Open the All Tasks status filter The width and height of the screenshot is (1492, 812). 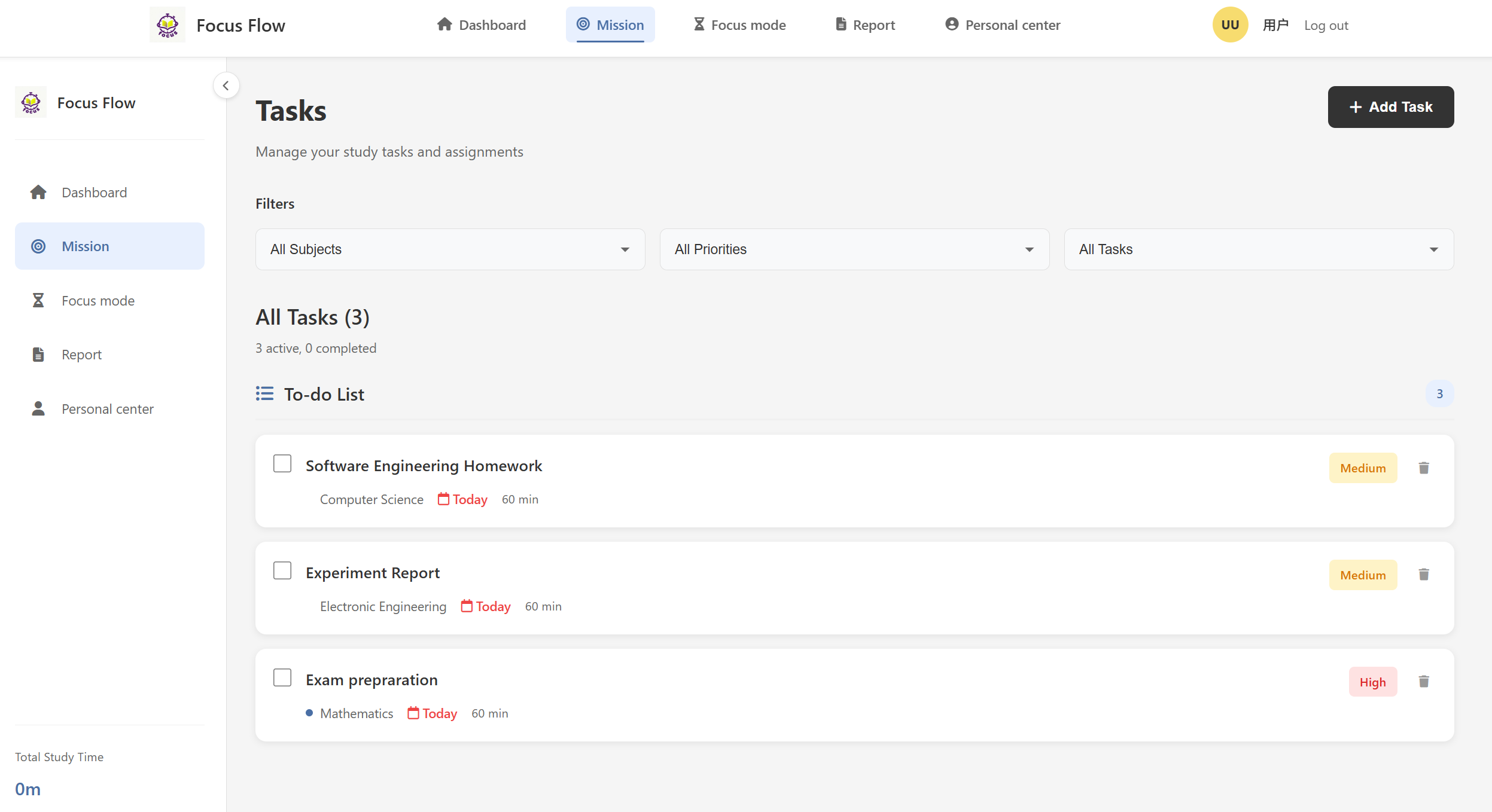(x=1259, y=249)
